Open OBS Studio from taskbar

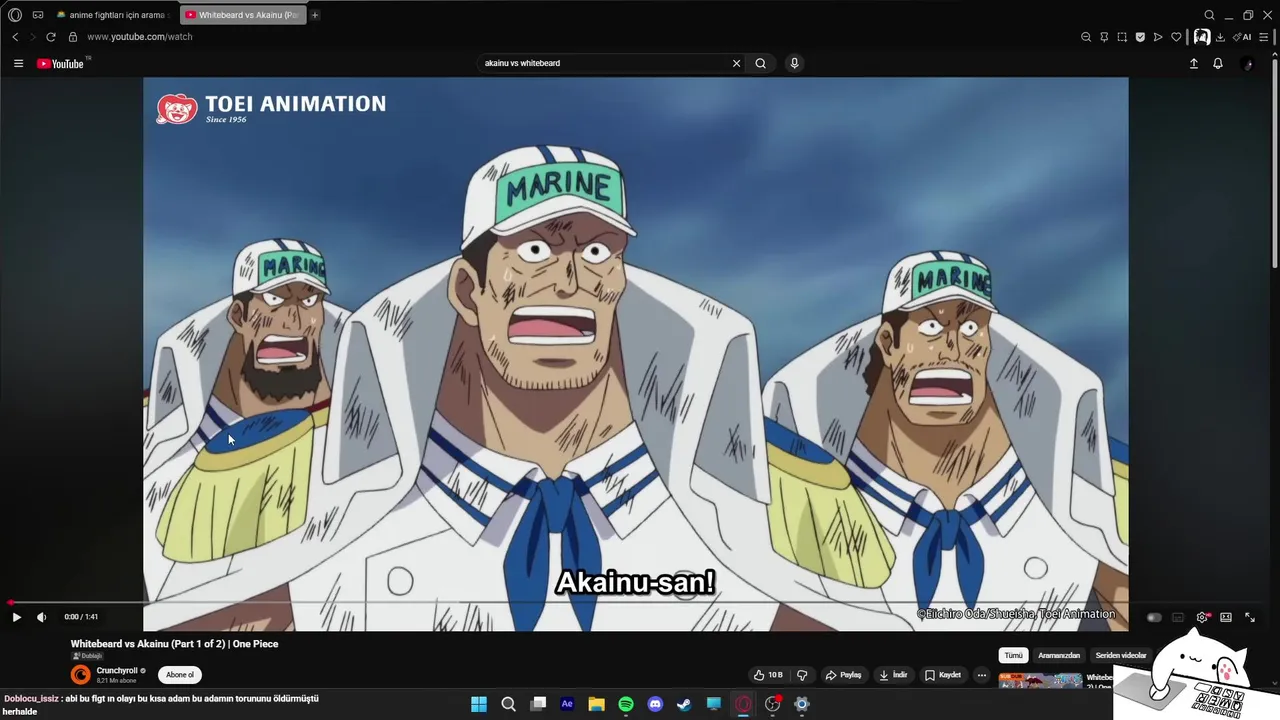pos(772,704)
